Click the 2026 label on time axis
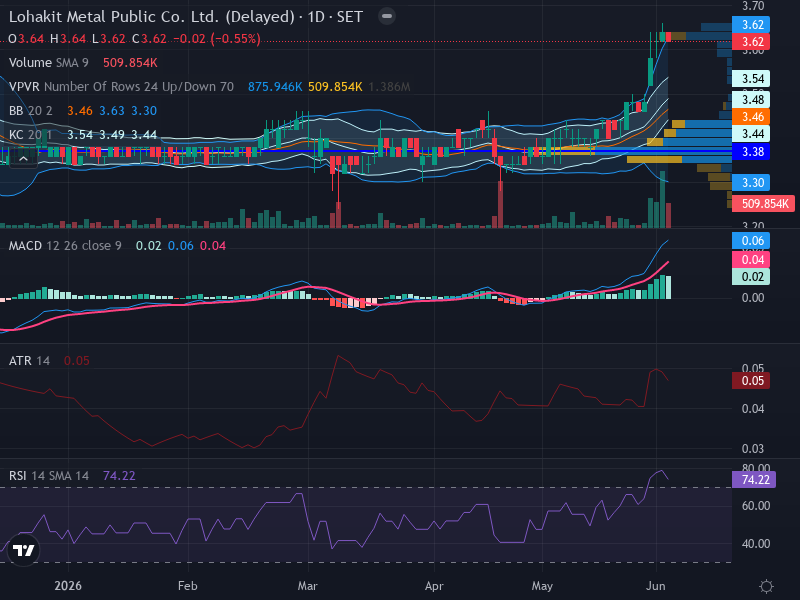The height and width of the screenshot is (600, 800). point(68,586)
